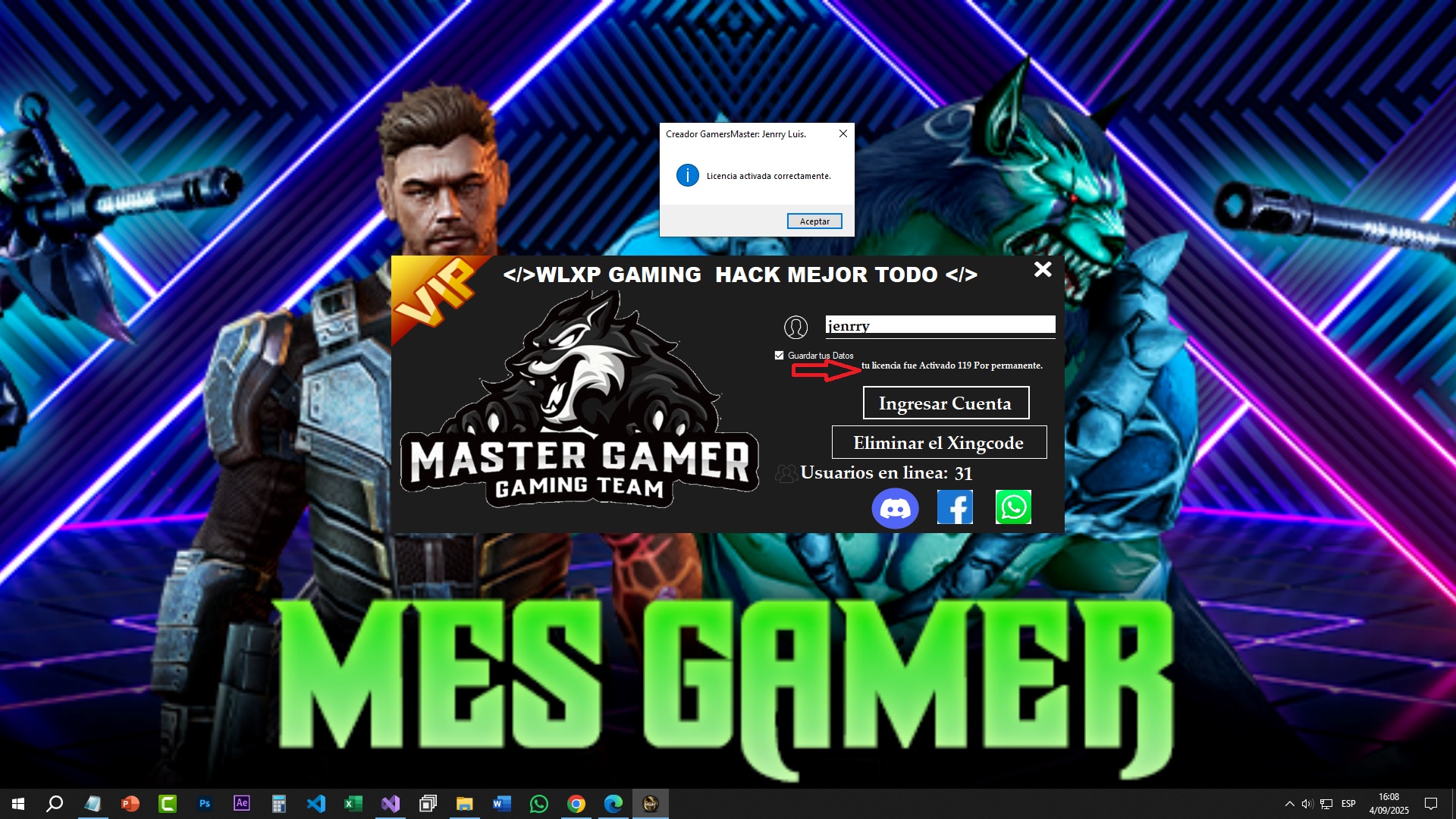Image resolution: width=1456 pixels, height=819 pixels.
Task: Click the Master Gamer wolf logo
Action: pos(579,402)
